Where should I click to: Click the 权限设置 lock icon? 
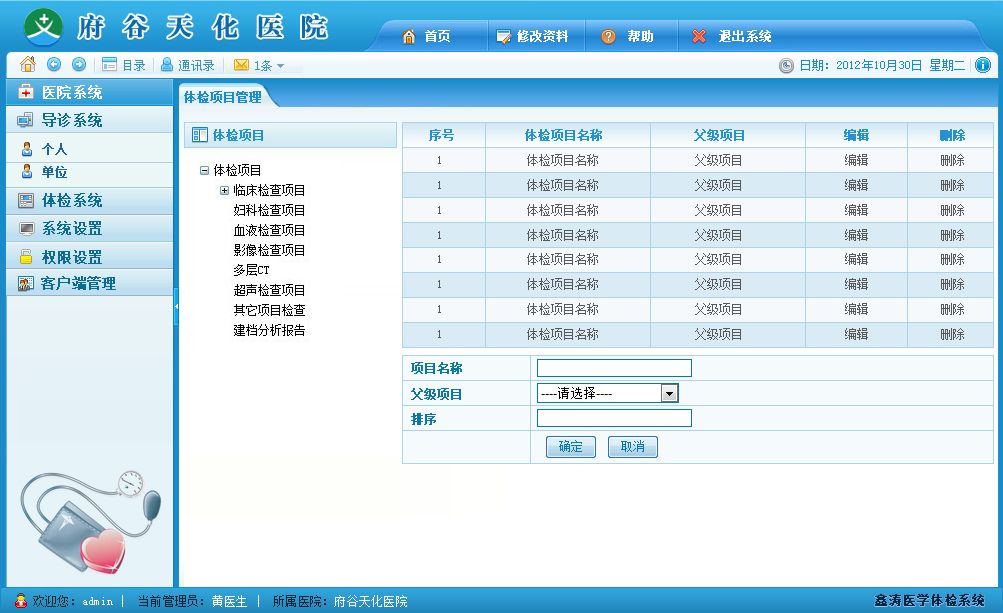(26, 257)
